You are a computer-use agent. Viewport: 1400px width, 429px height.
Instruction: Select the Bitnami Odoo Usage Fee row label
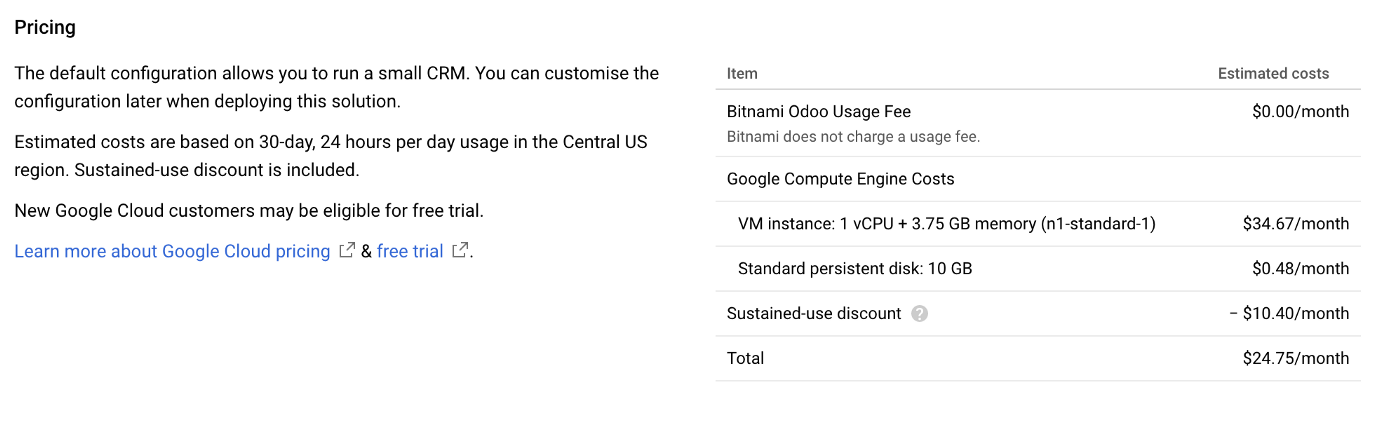click(819, 111)
